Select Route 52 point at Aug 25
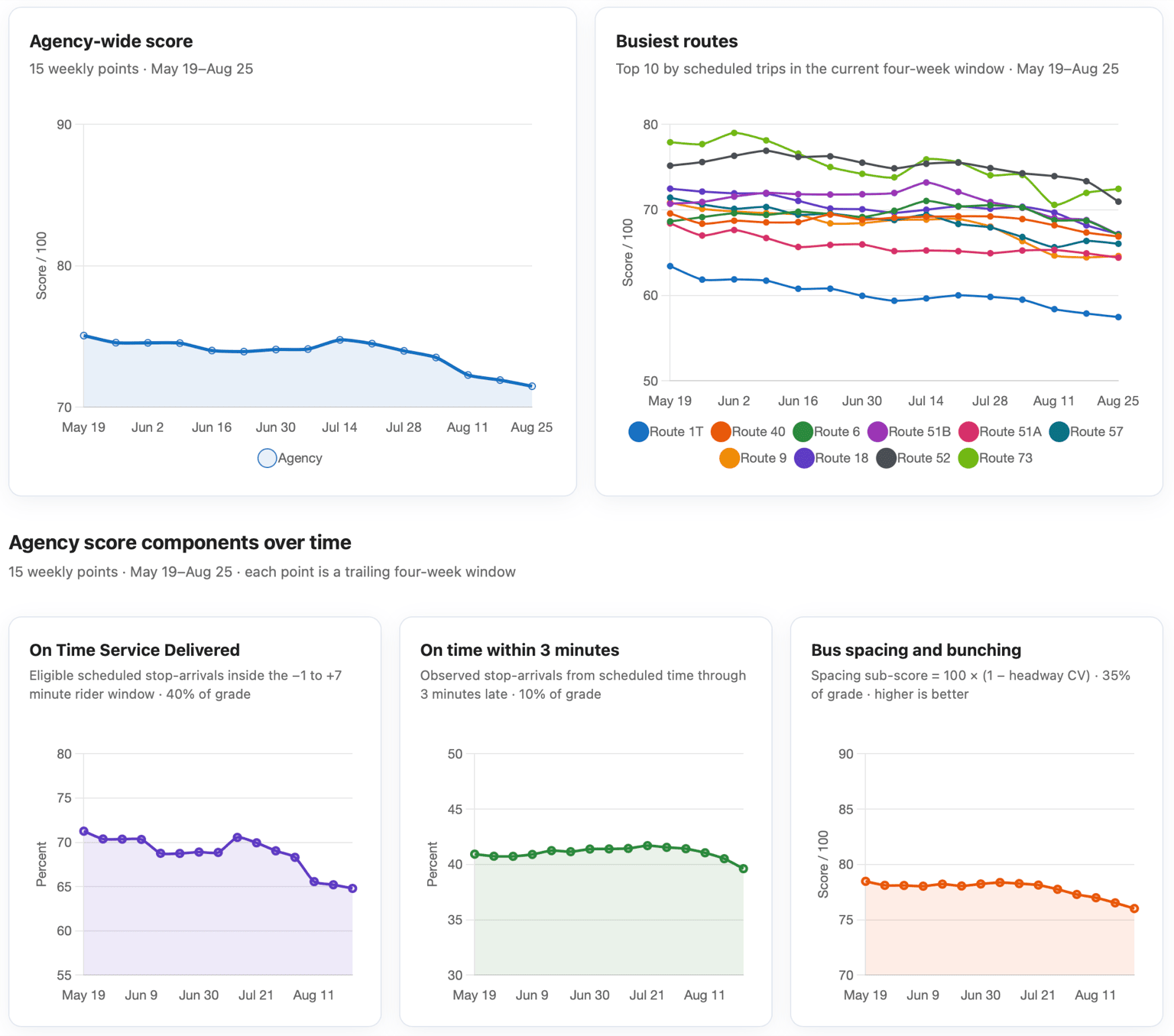 point(1118,202)
